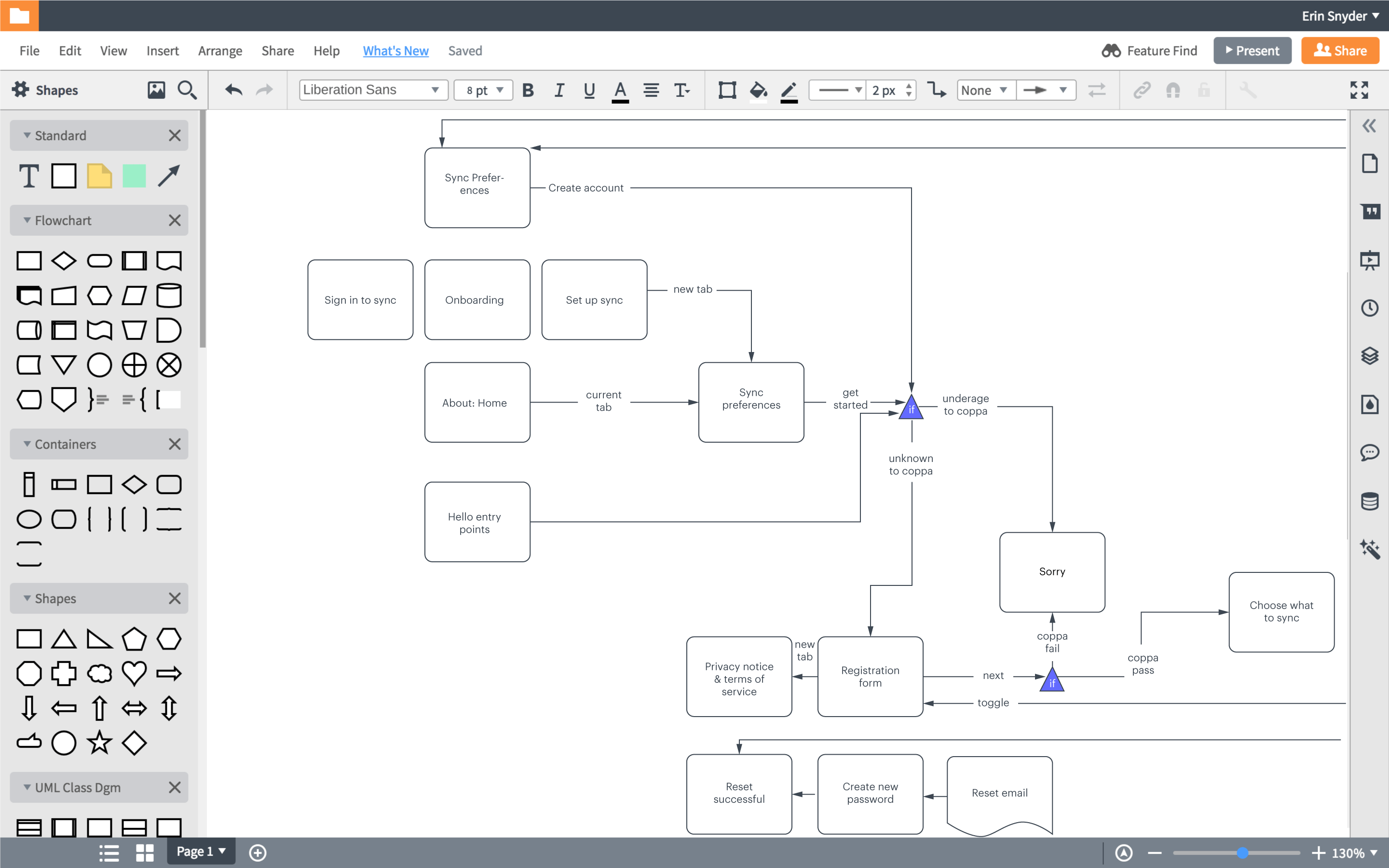The height and width of the screenshot is (868, 1389).
Task: Open the Page 1 dropdown
Action: [x=201, y=851]
